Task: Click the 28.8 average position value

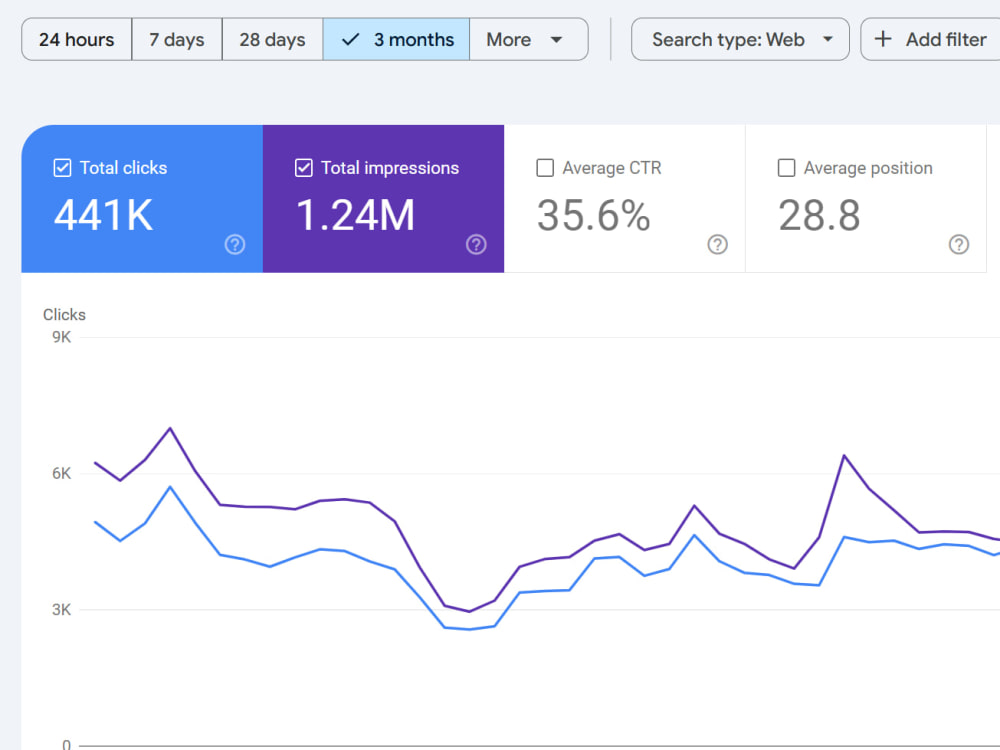Action: pos(820,215)
